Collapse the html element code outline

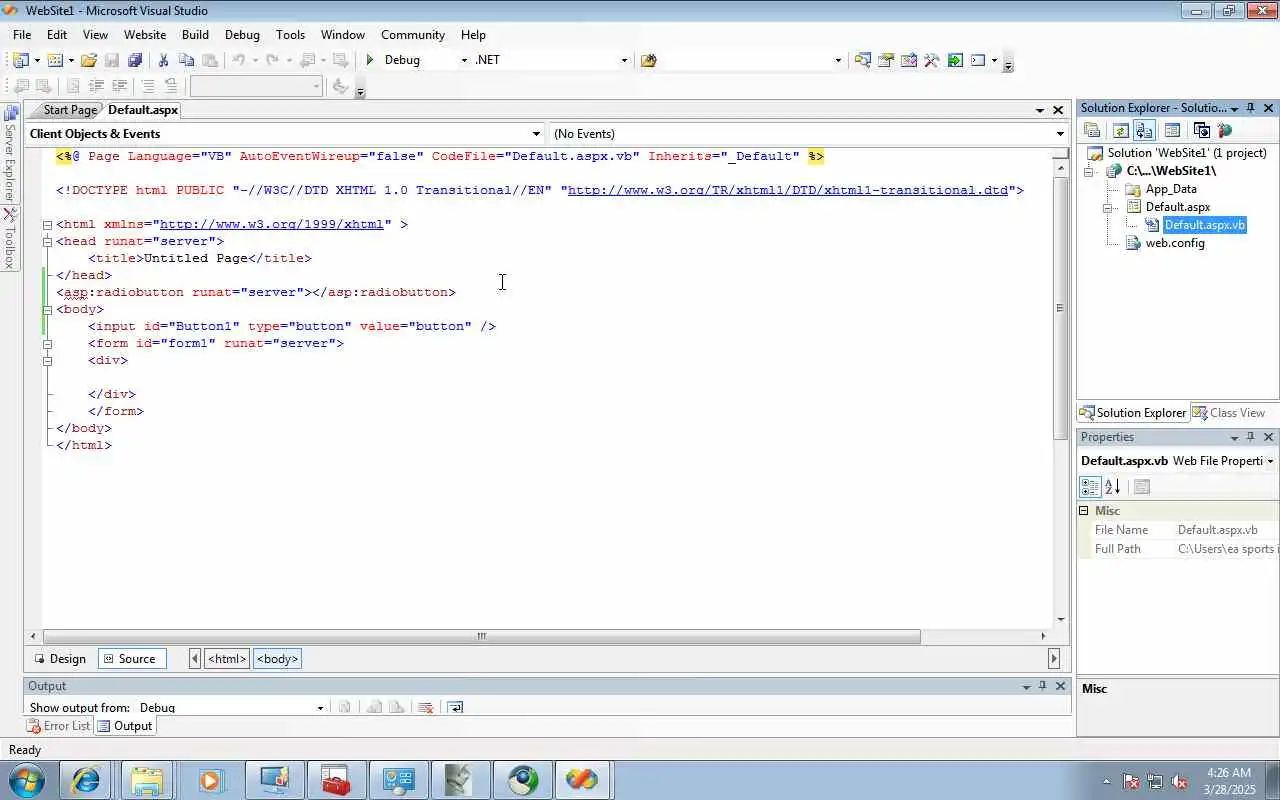click(47, 224)
